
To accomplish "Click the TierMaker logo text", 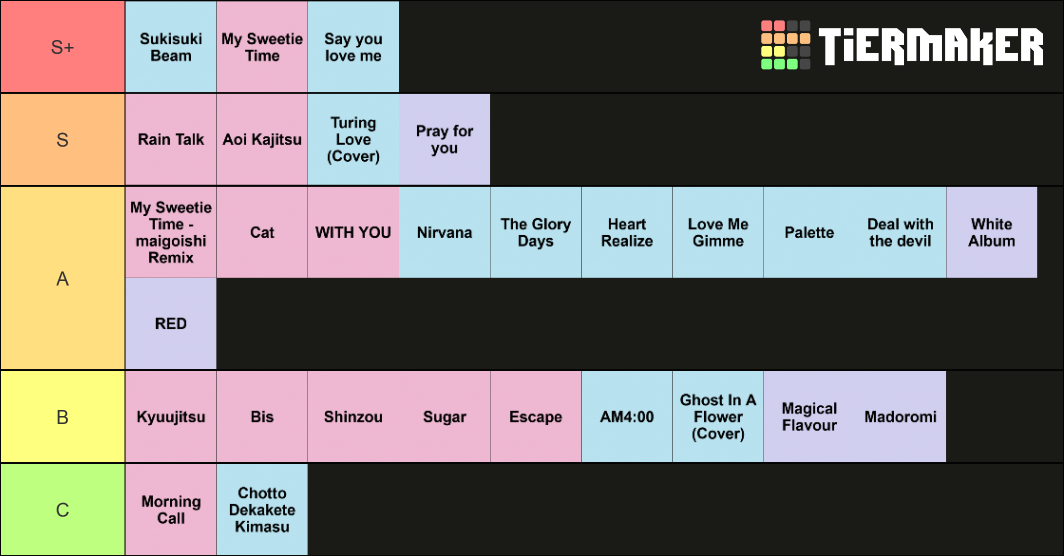I will tap(931, 46).
